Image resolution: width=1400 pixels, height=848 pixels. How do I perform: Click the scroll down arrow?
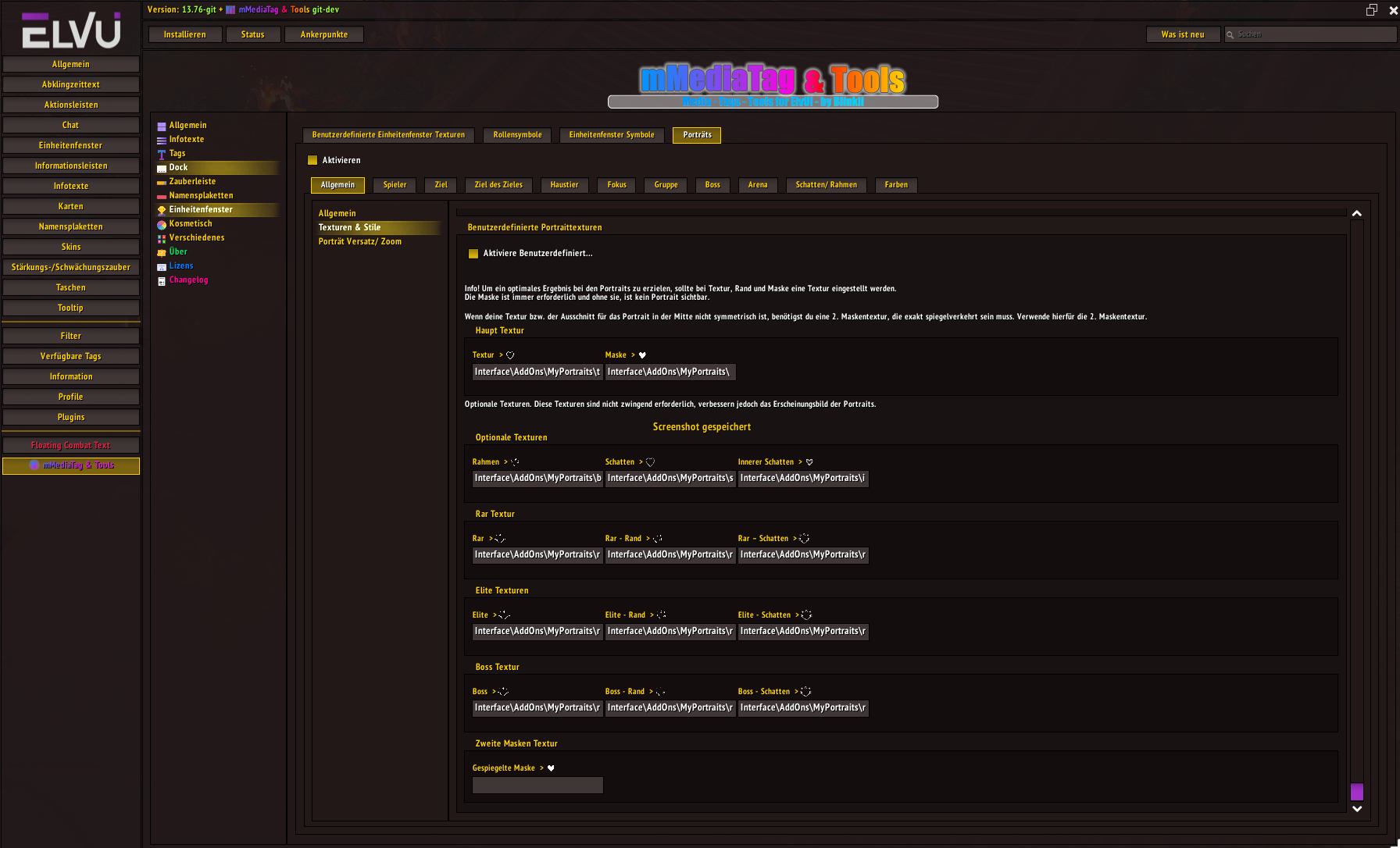[1357, 809]
